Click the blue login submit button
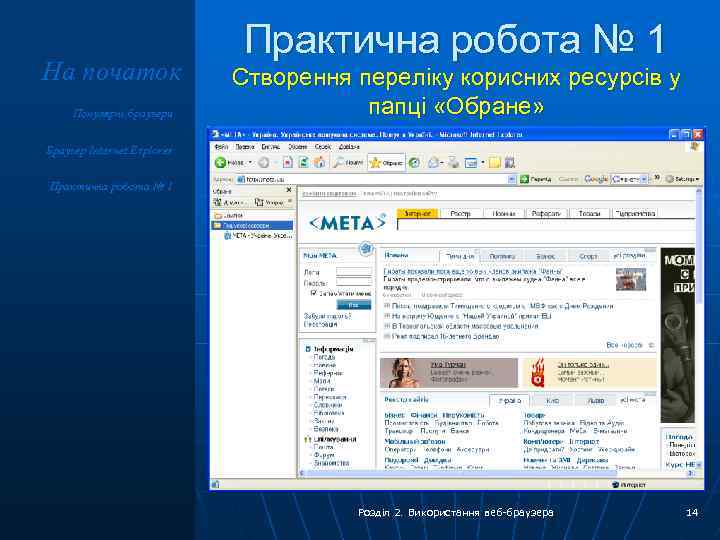The height and width of the screenshot is (540, 720). (354, 305)
